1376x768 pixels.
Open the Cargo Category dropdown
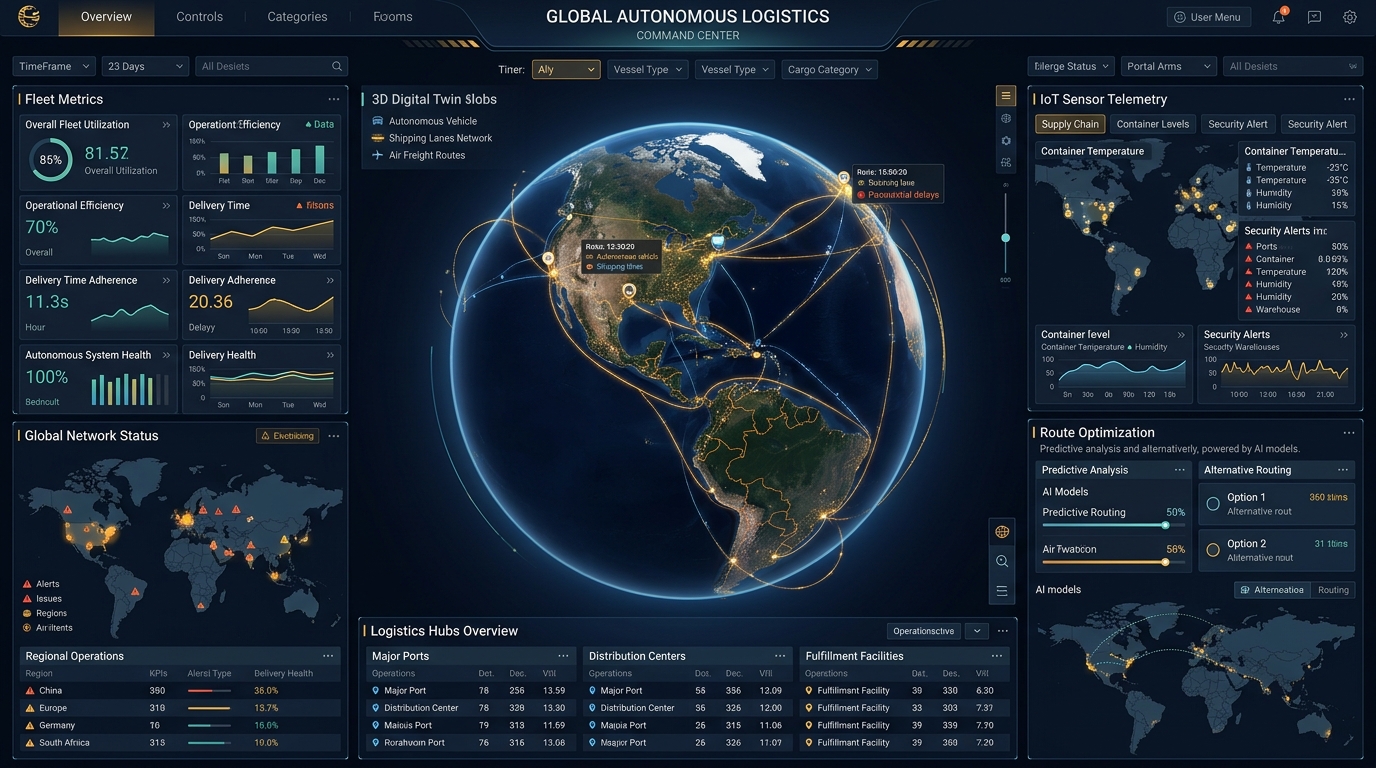point(829,69)
